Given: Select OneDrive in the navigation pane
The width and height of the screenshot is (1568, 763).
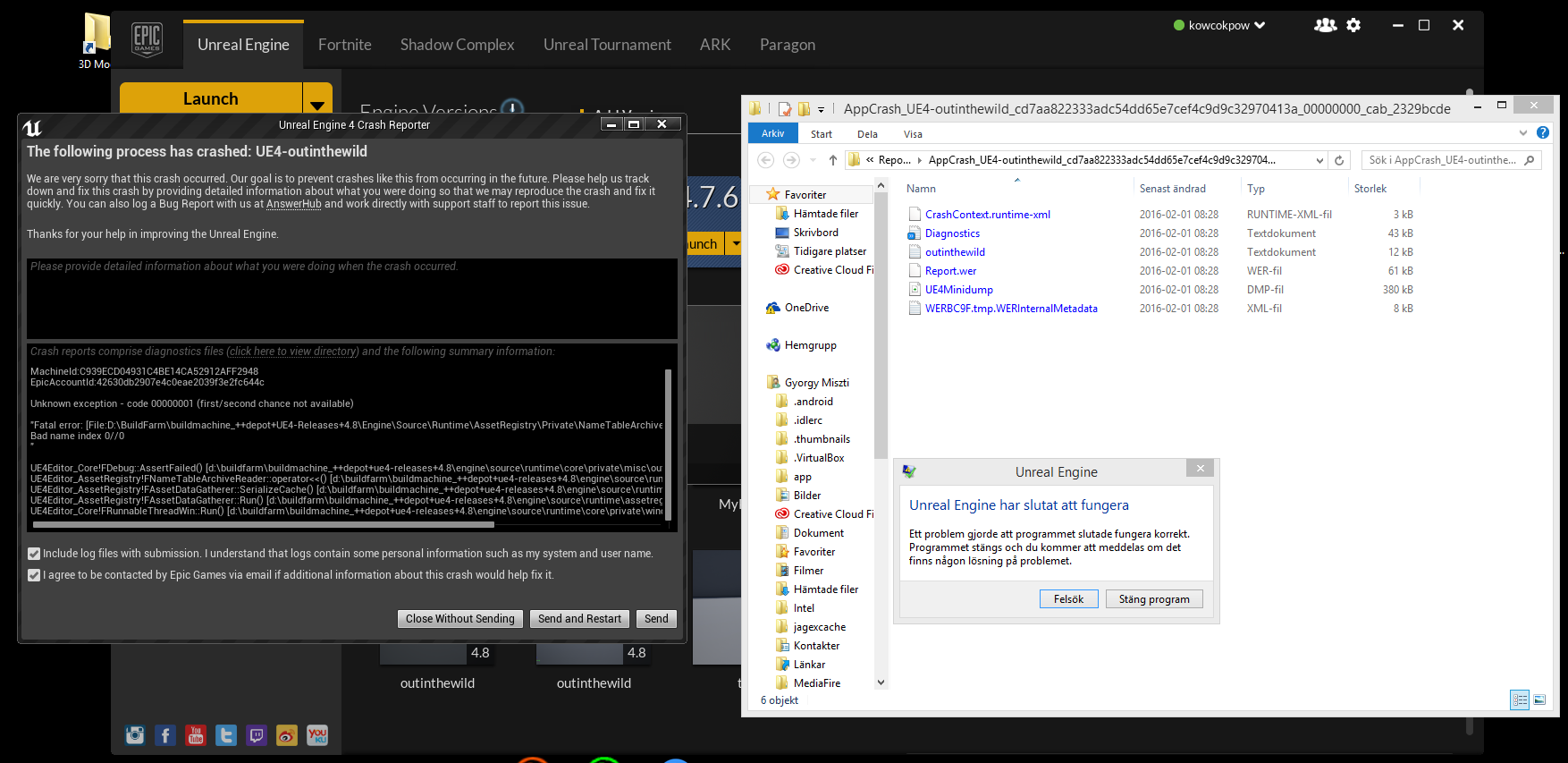Looking at the screenshot, I should 797,308.
